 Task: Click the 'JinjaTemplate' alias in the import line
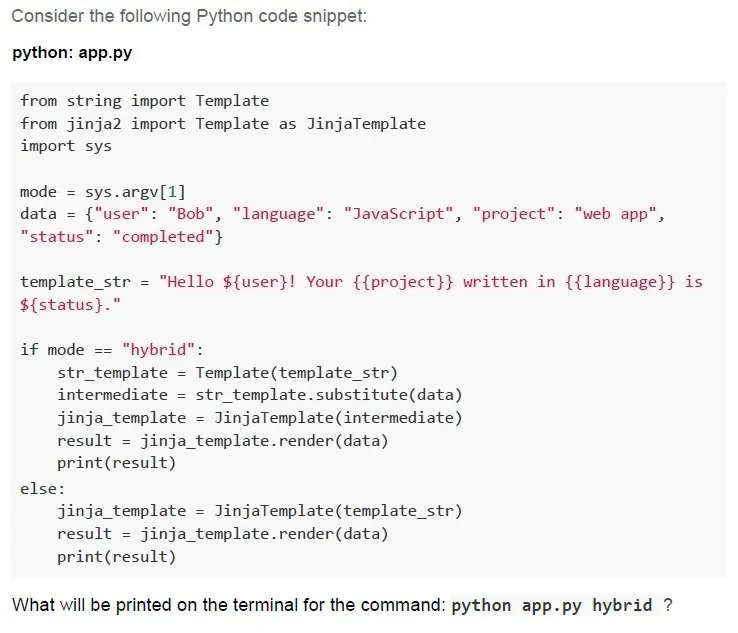point(366,124)
